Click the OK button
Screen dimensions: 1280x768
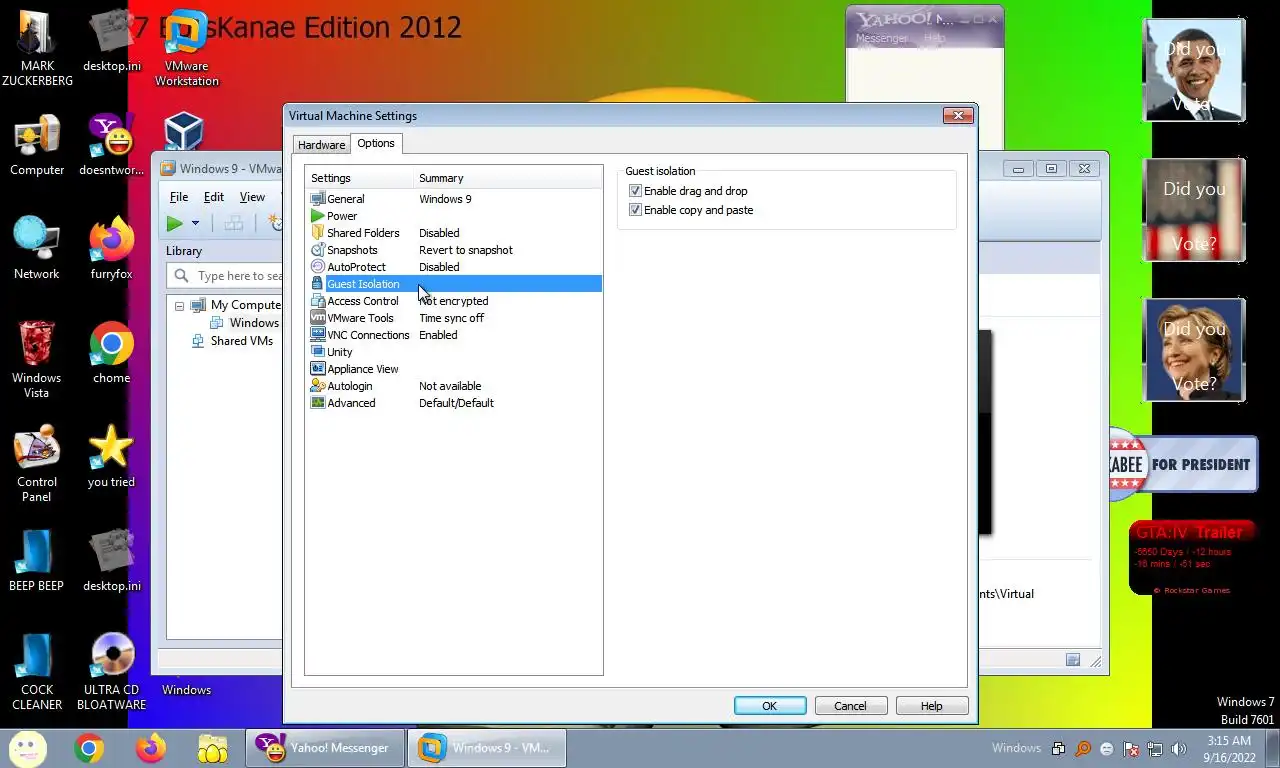pyautogui.click(x=770, y=706)
